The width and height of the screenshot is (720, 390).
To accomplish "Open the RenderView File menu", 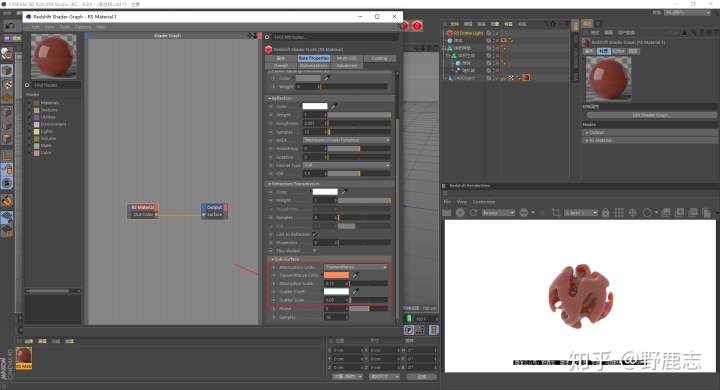I will pyautogui.click(x=447, y=201).
